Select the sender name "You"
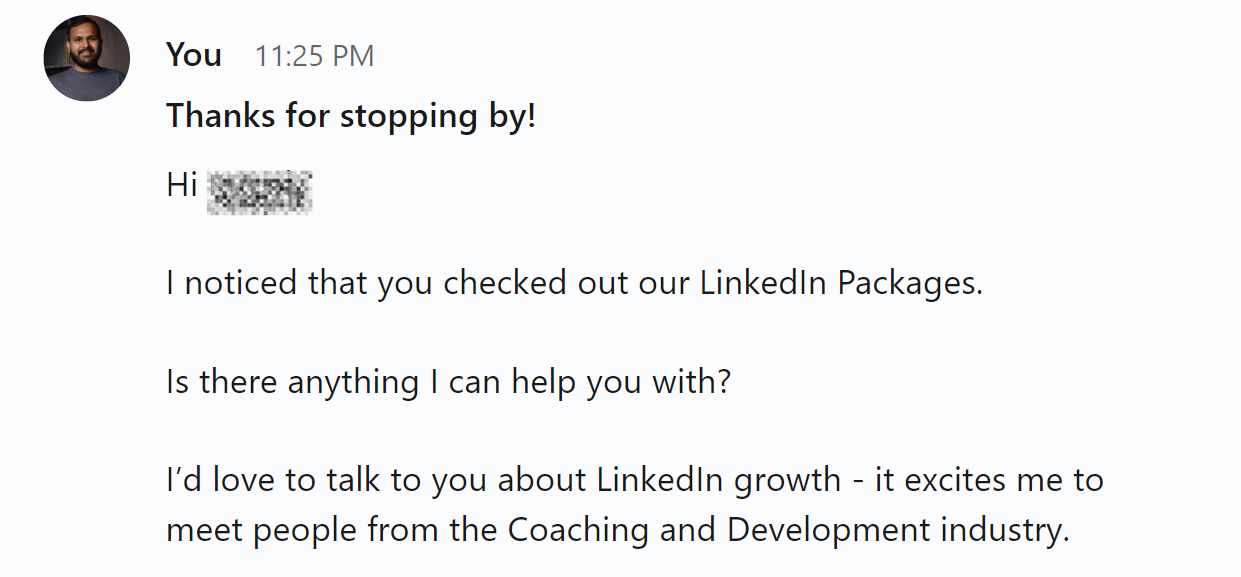 click(x=194, y=55)
